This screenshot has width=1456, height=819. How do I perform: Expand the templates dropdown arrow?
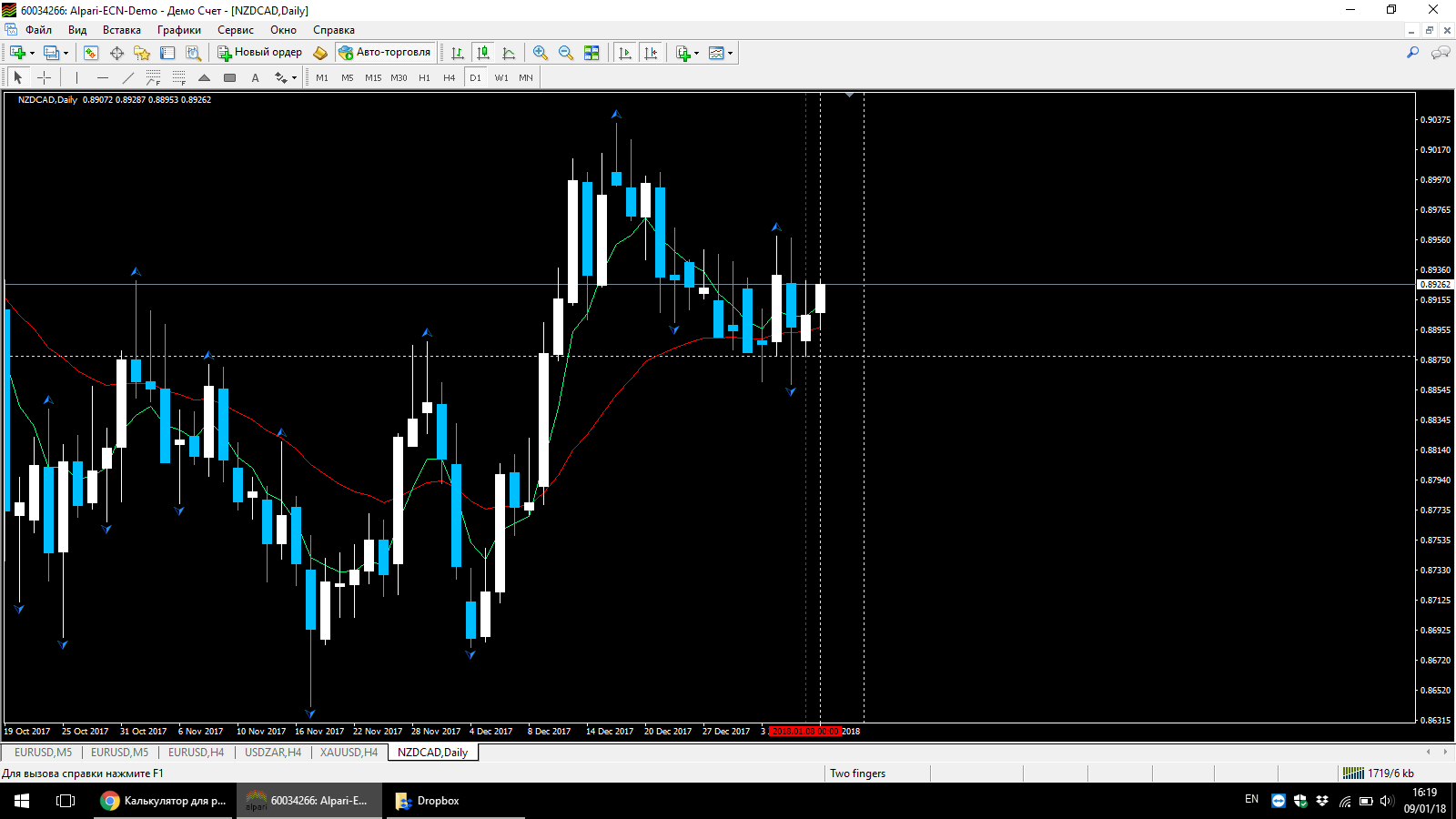[730, 53]
